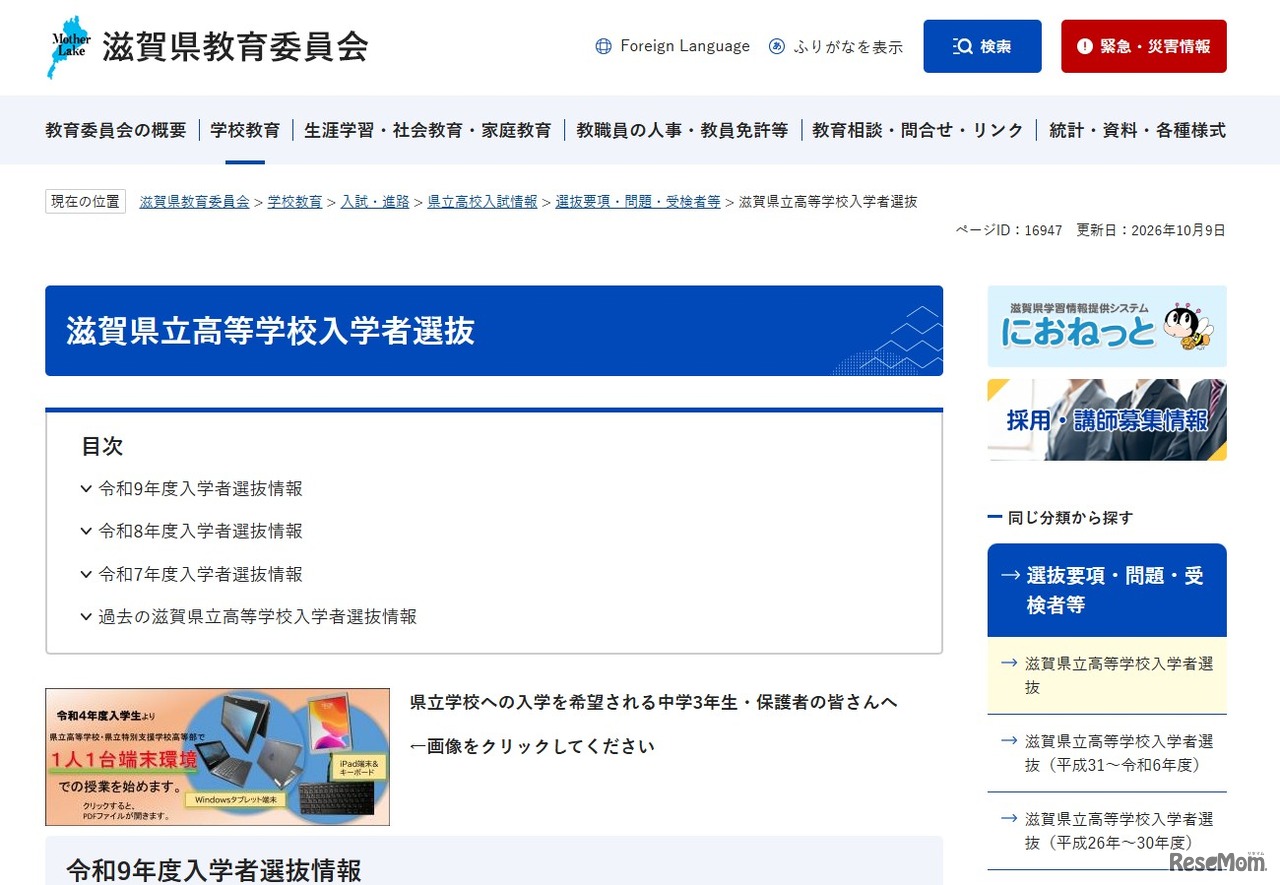This screenshot has width=1280, height=885.
Task: Click the globe icon beside Foreign Language
Action: (603, 46)
